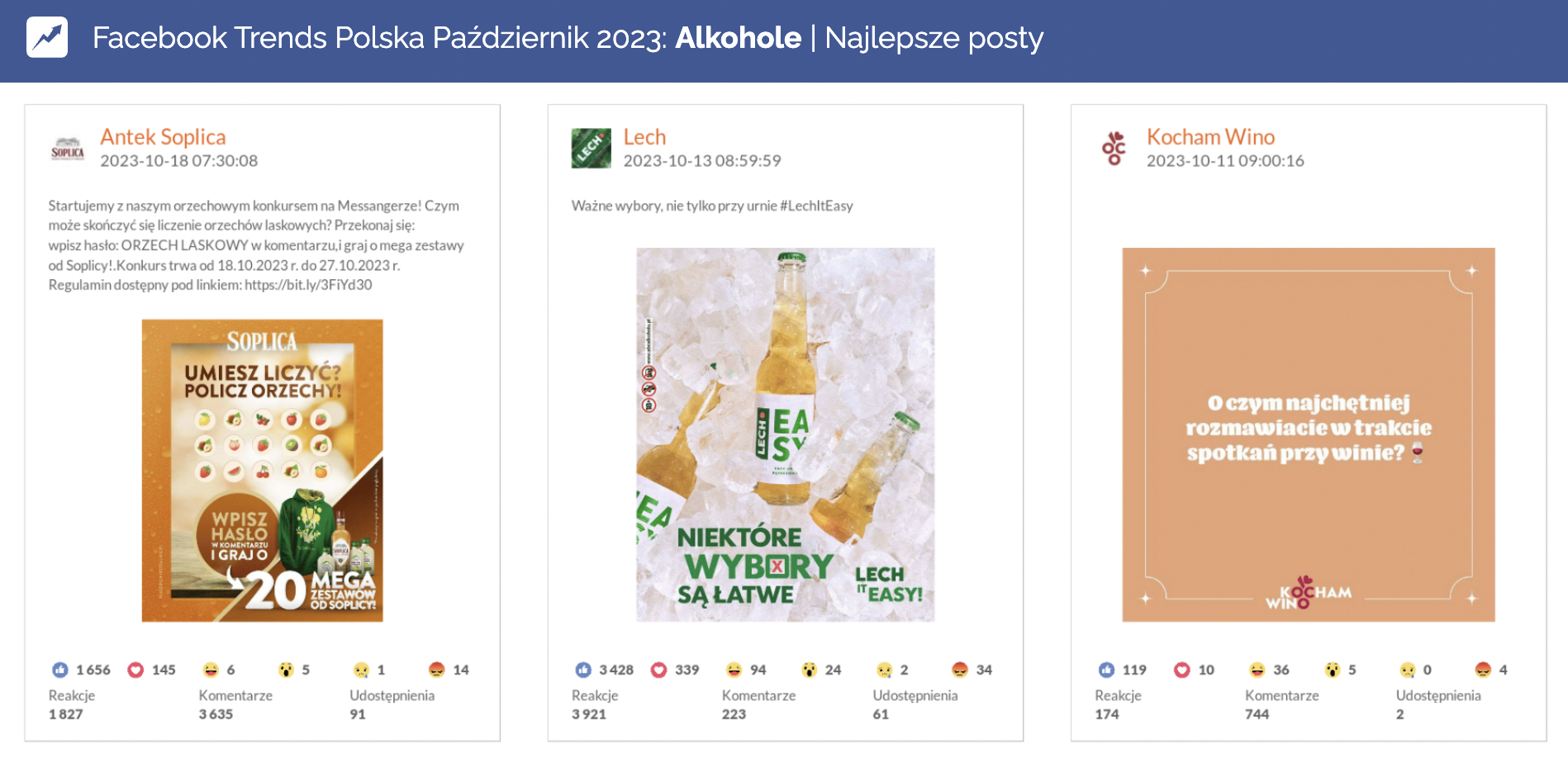Click the Kocham Wino grape logo

[x=1114, y=149]
